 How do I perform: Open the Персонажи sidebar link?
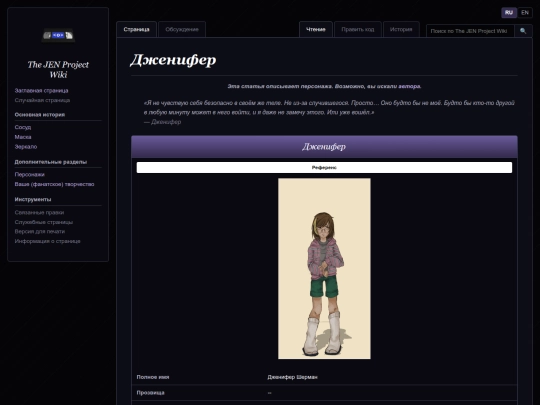pyautogui.click(x=30, y=174)
